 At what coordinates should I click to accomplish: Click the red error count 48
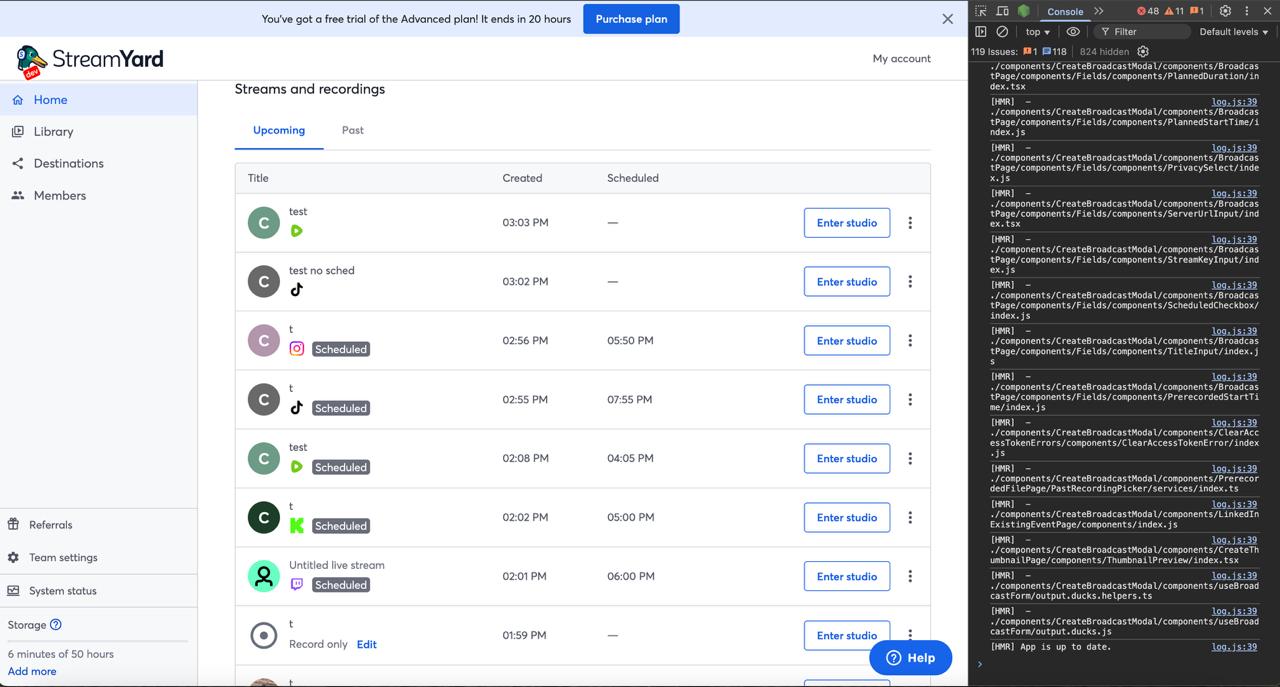tap(1148, 11)
